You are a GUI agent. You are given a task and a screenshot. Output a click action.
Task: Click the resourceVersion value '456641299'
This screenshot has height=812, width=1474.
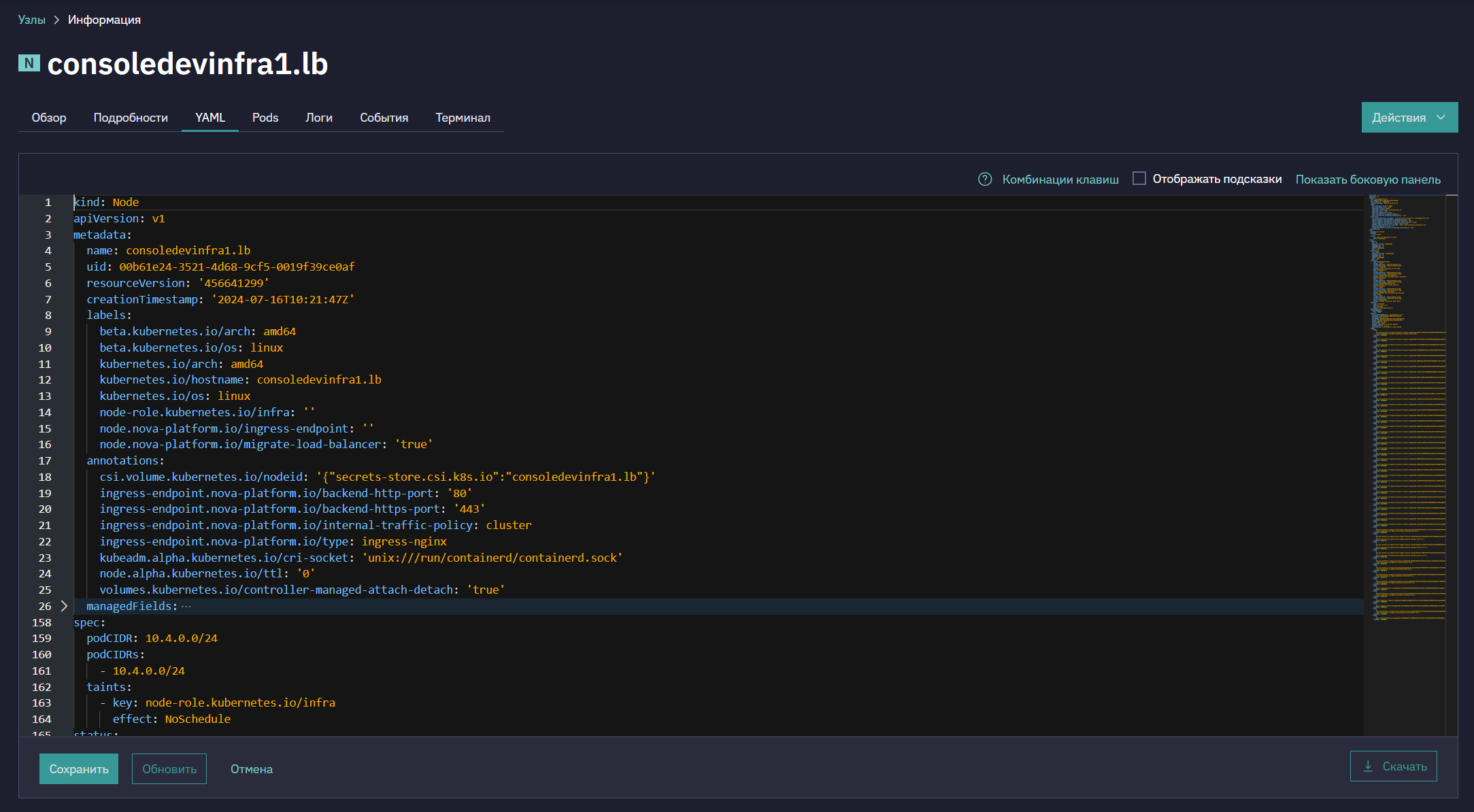pyautogui.click(x=233, y=283)
